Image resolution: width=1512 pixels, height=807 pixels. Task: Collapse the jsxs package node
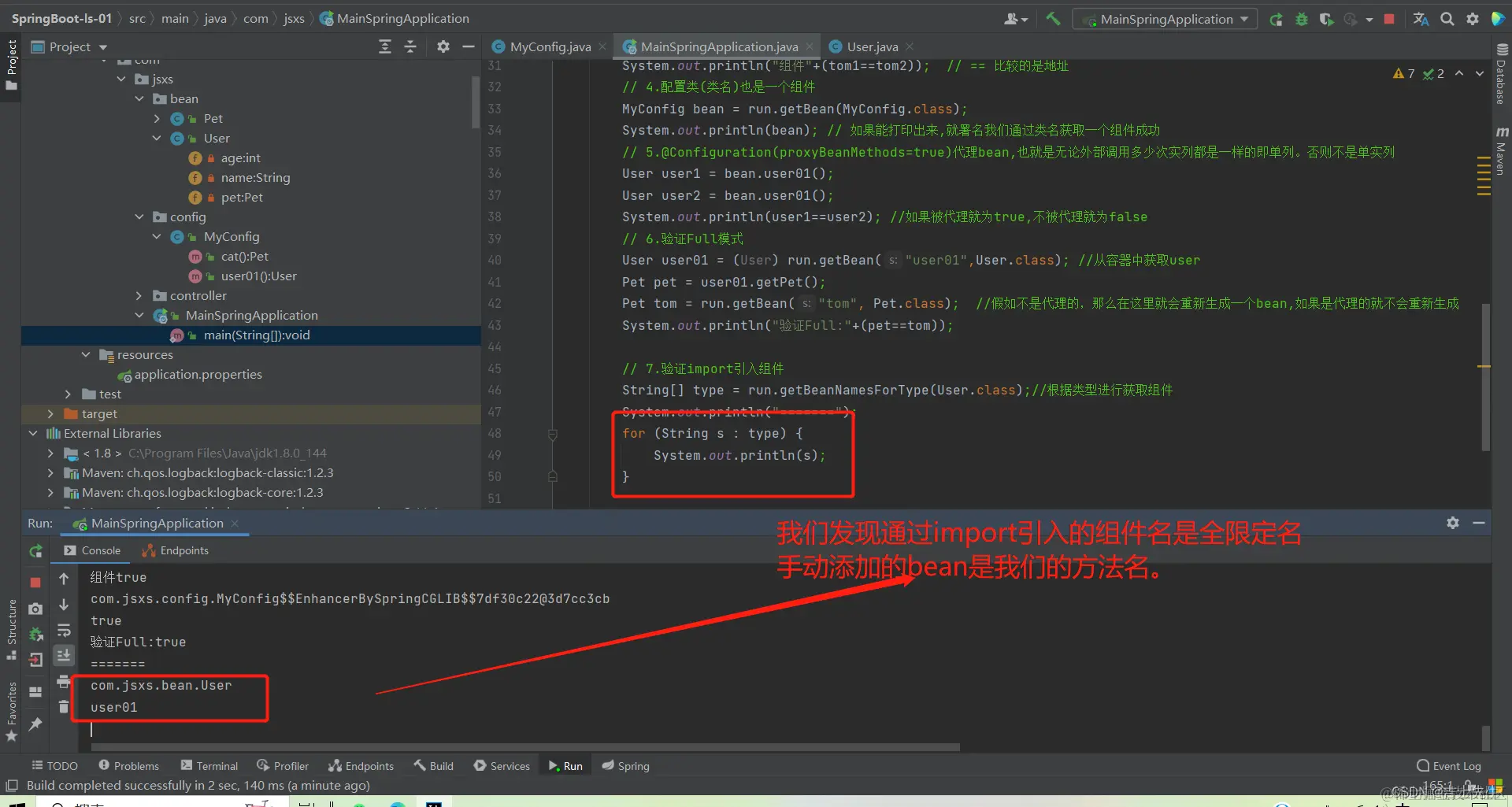click(x=121, y=79)
